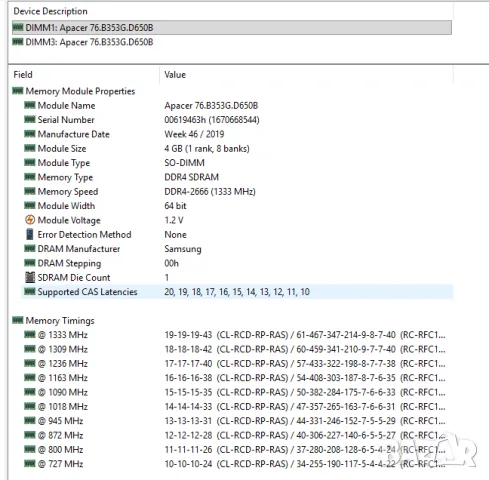489x480 pixels.
Task: Click the icon beside DRAM Manufacturer
Action: (x=30, y=248)
